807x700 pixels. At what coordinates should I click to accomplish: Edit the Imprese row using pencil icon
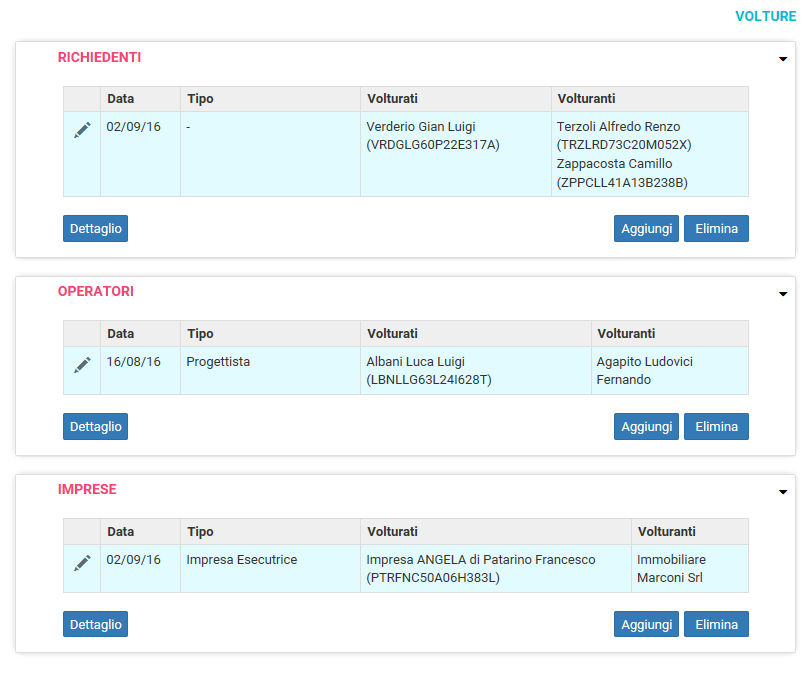[x=82, y=563]
